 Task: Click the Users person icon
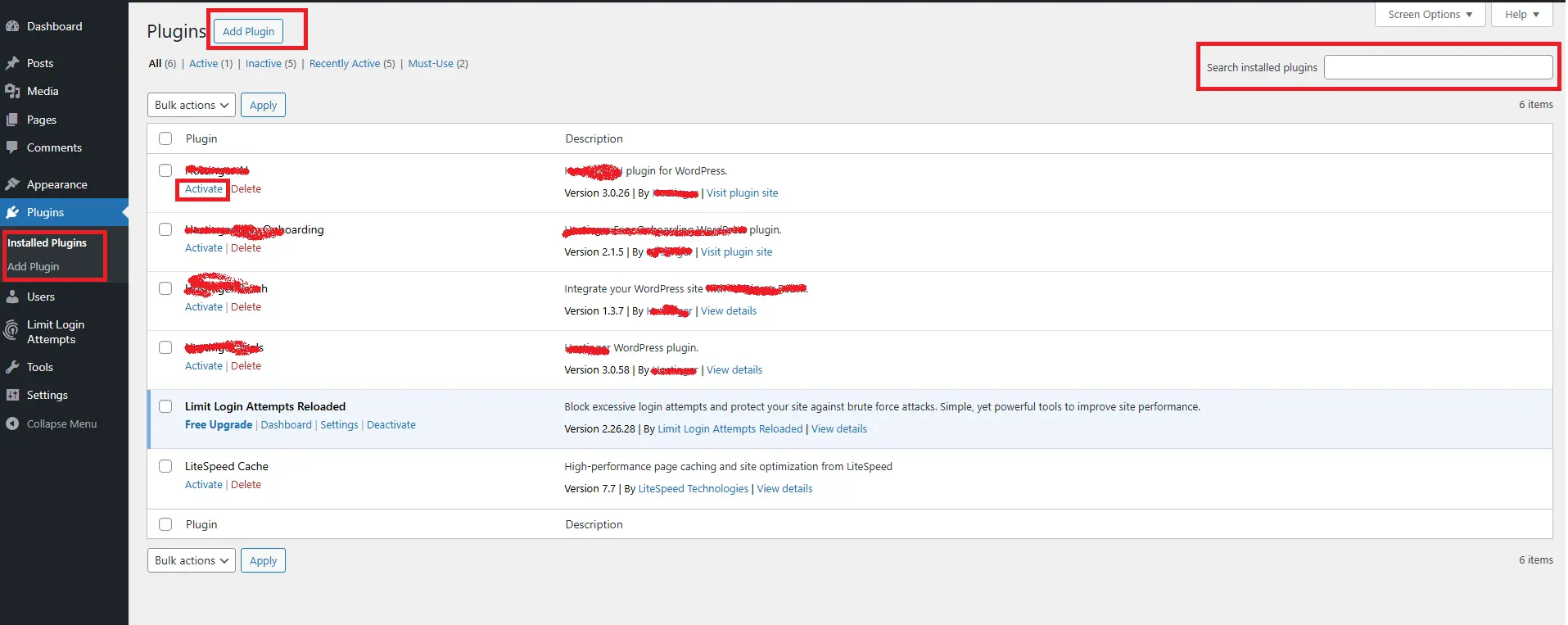point(12,297)
